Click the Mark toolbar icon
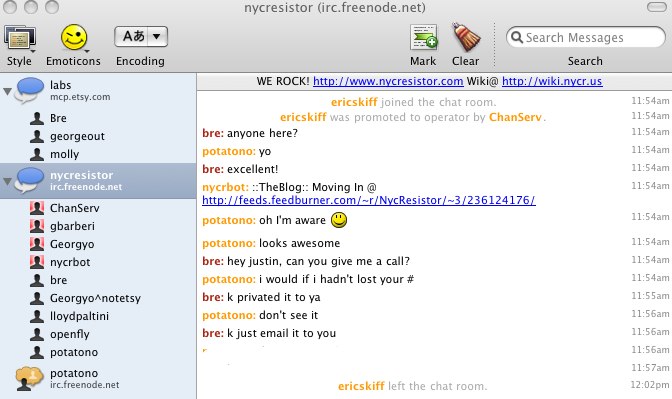The width and height of the screenshot is (672, 399). (x=423, y=38)
